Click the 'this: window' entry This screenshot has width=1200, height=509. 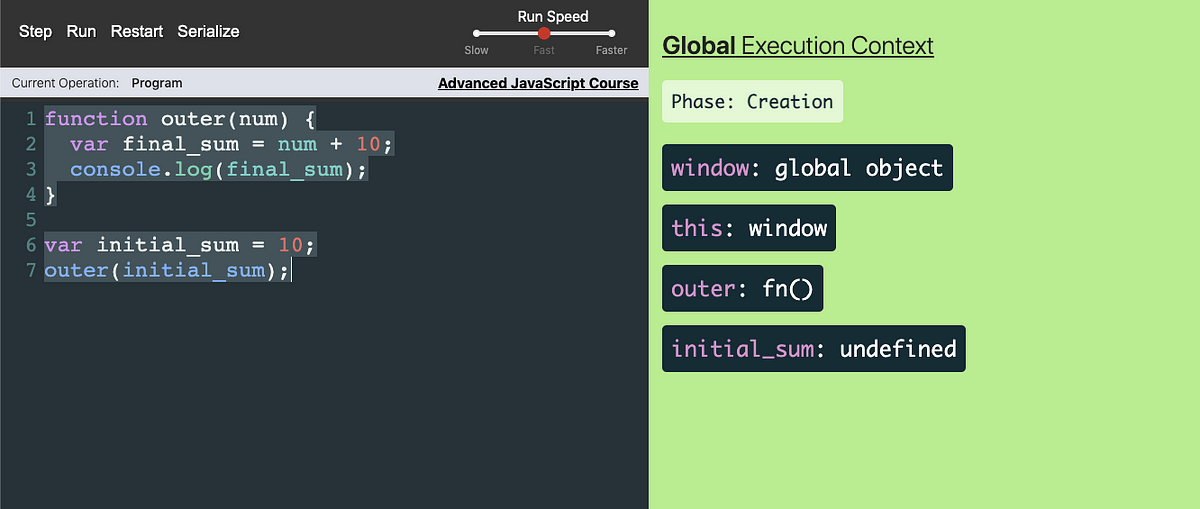point(749,228)
